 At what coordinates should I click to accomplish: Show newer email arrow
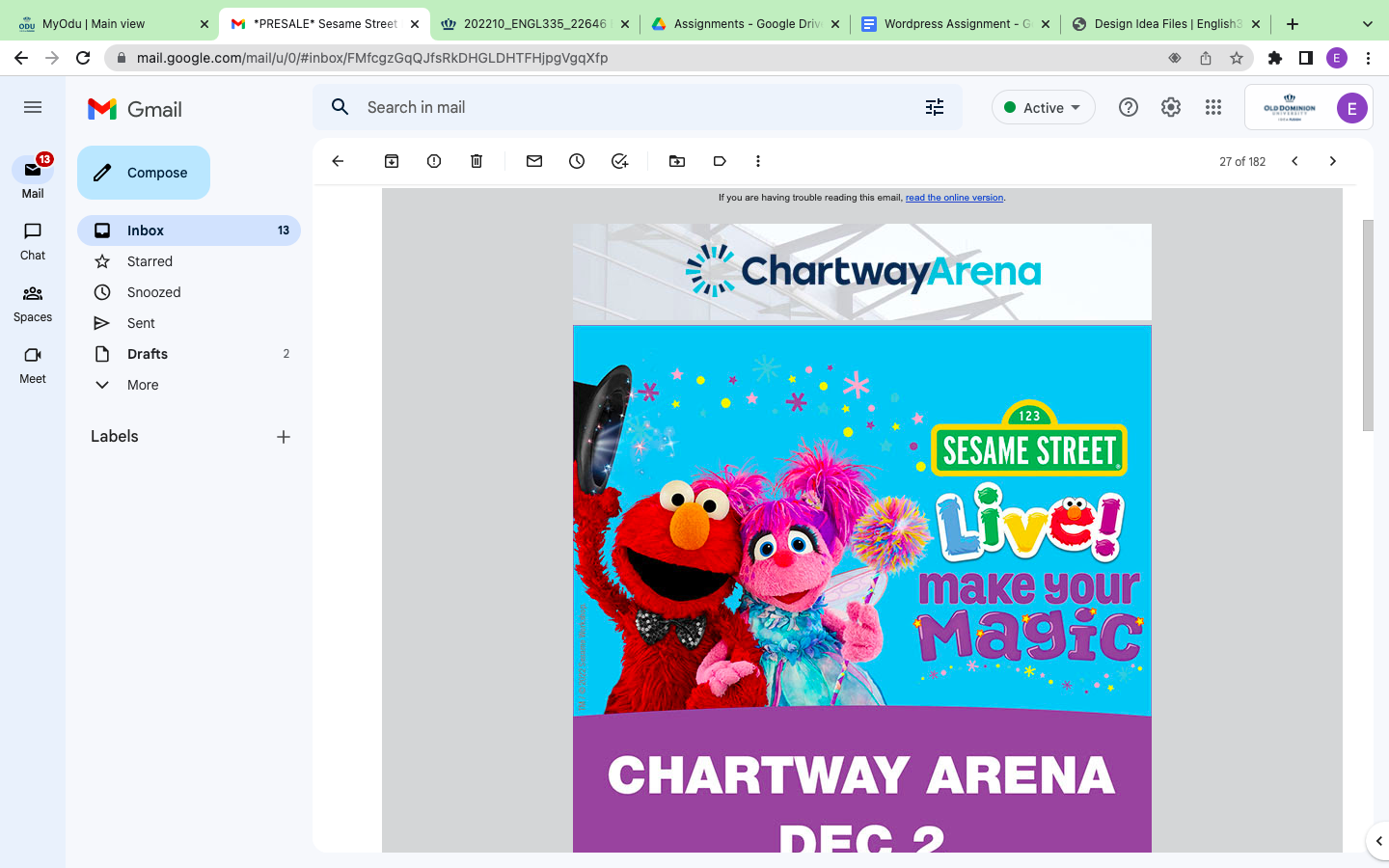click(x=1294, y=161)
